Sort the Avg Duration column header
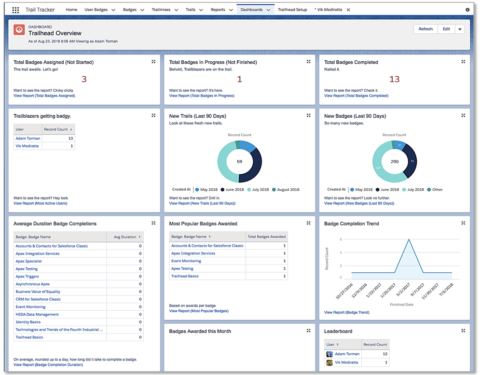Screen dimensions: 480x375 125,237
